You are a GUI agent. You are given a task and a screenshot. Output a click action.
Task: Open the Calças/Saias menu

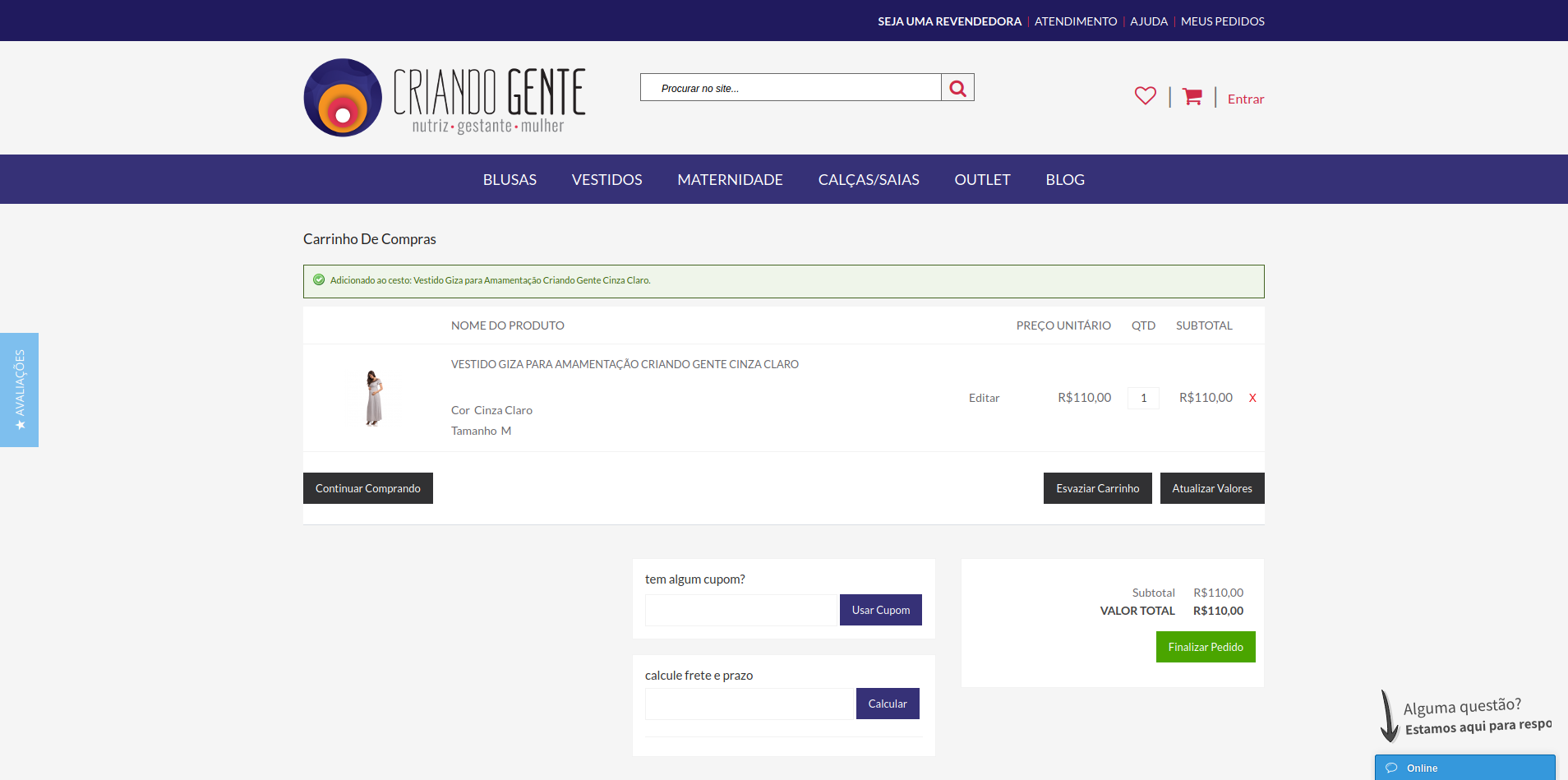click(869, 179)
